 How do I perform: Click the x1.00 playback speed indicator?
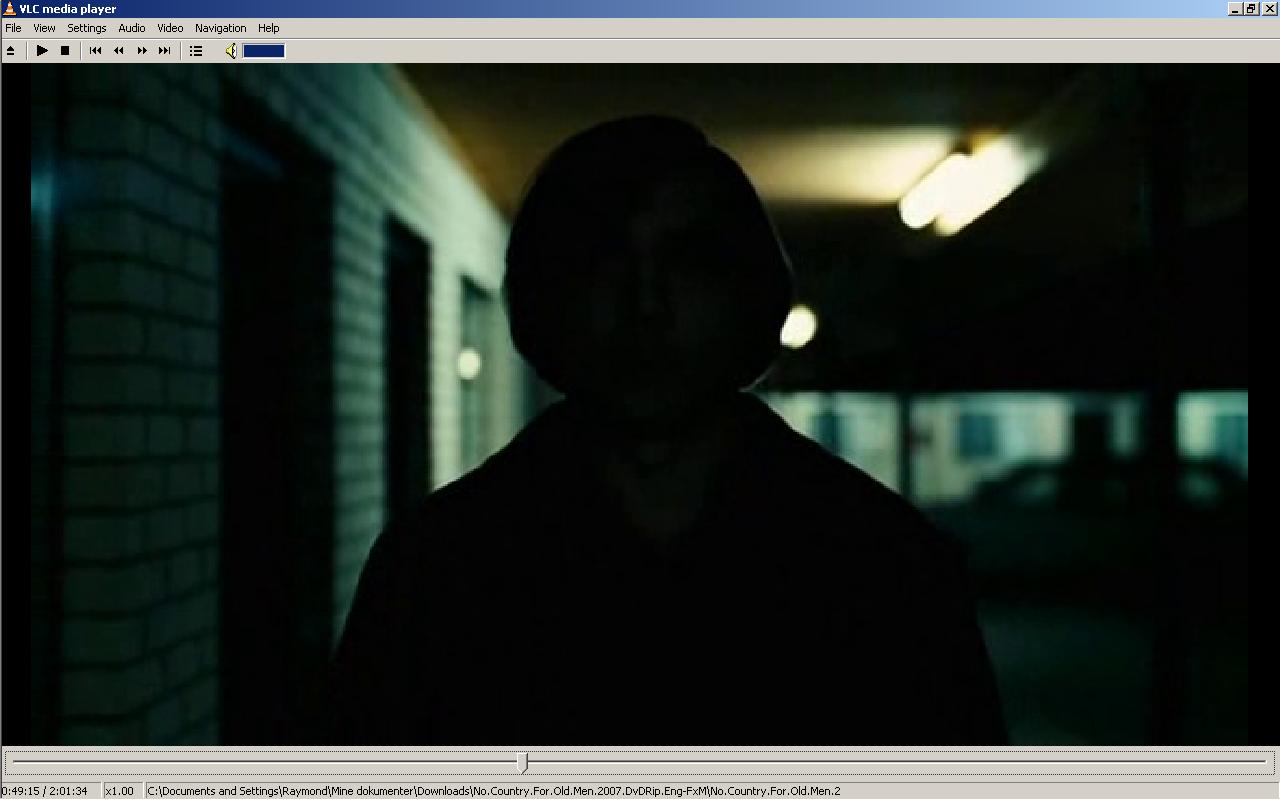[x=120, y=791]
